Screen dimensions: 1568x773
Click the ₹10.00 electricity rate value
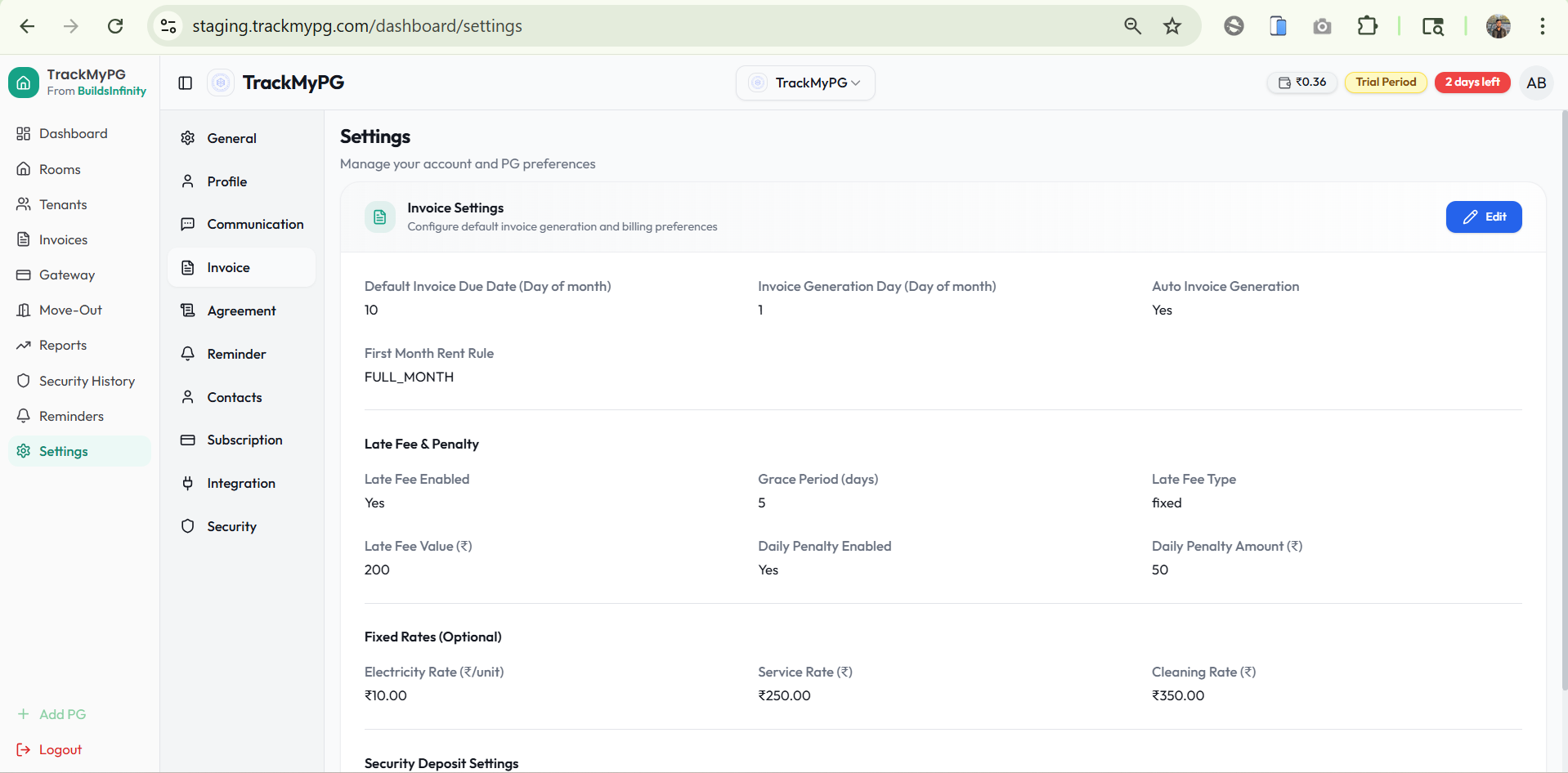[x=386, y=695]
